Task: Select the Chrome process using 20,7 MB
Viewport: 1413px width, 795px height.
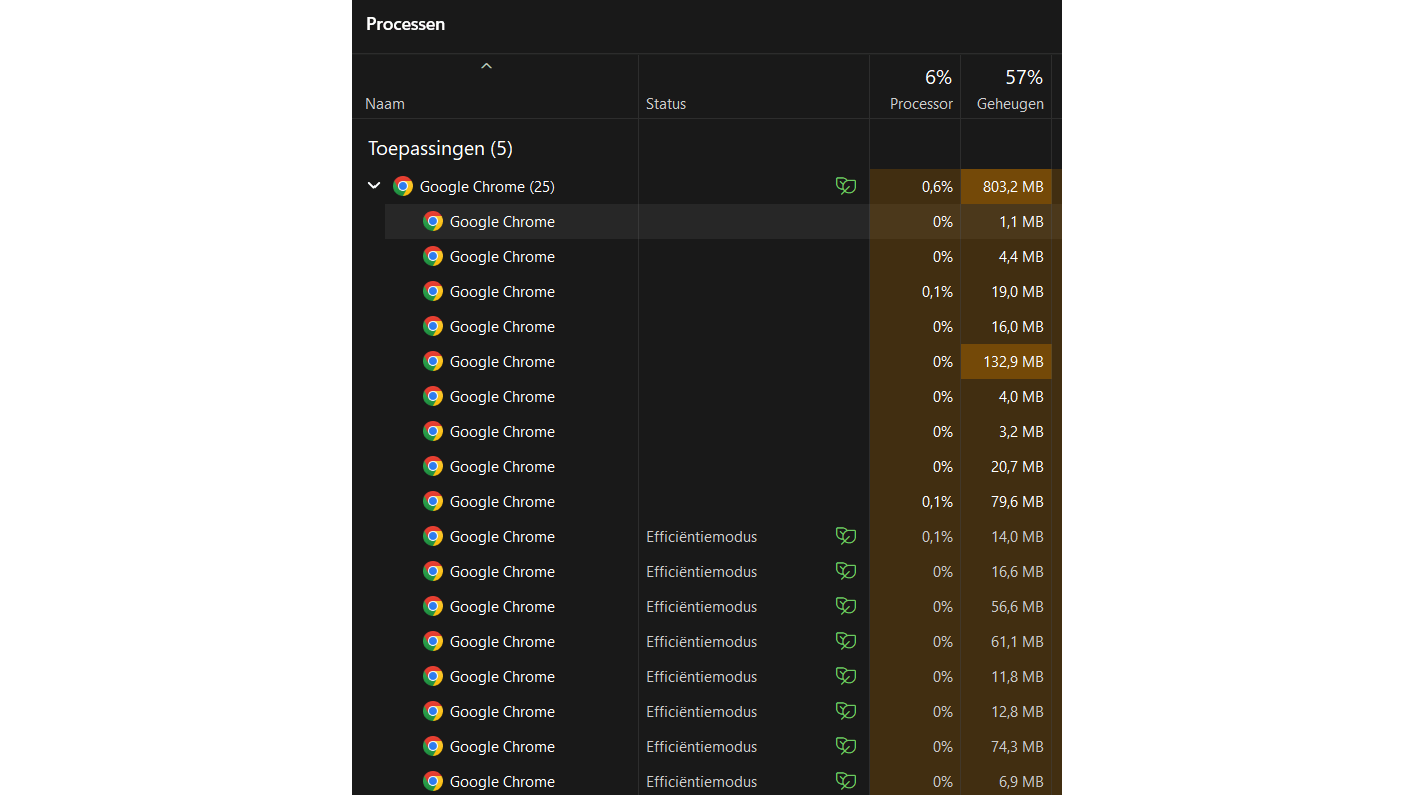Action: [502, 466]
